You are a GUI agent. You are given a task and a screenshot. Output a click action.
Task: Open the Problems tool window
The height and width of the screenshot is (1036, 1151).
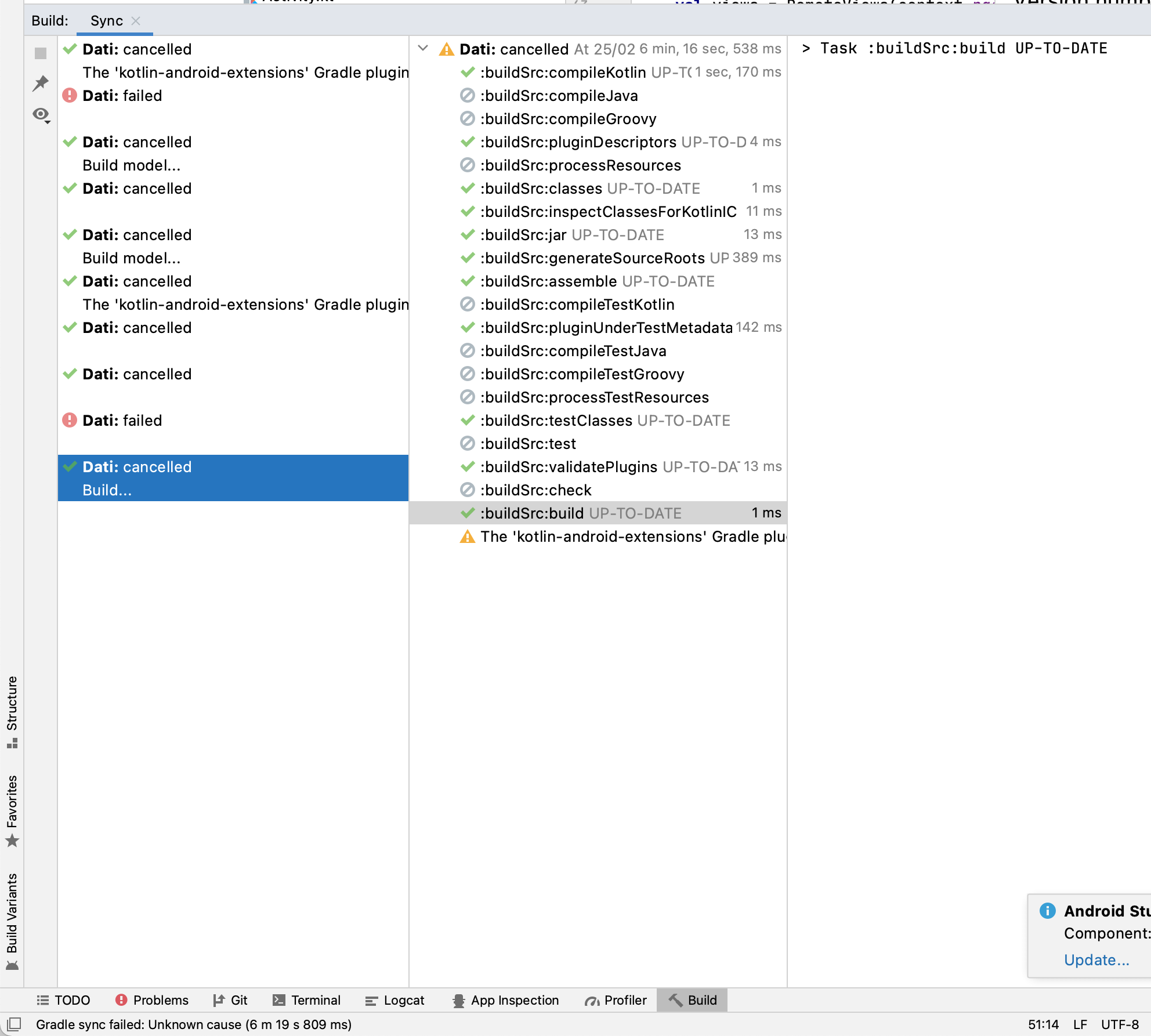(x=152, y=1000)
